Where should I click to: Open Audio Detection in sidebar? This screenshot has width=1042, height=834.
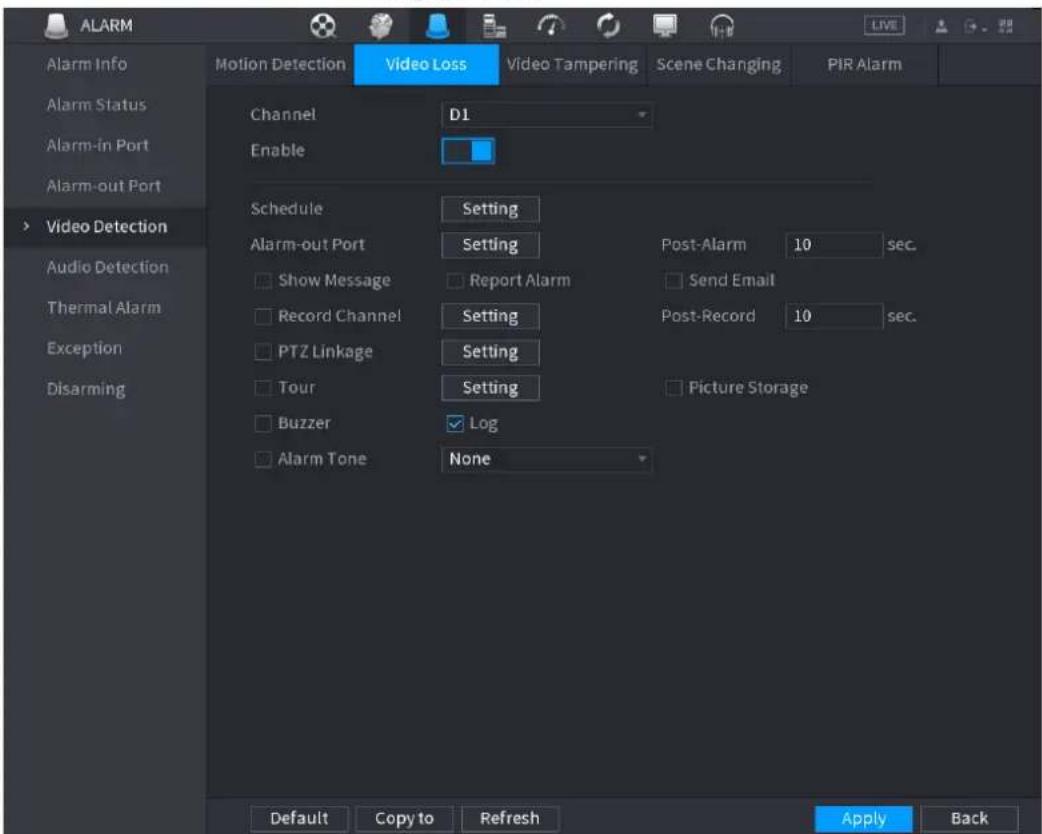coord(108,267)
